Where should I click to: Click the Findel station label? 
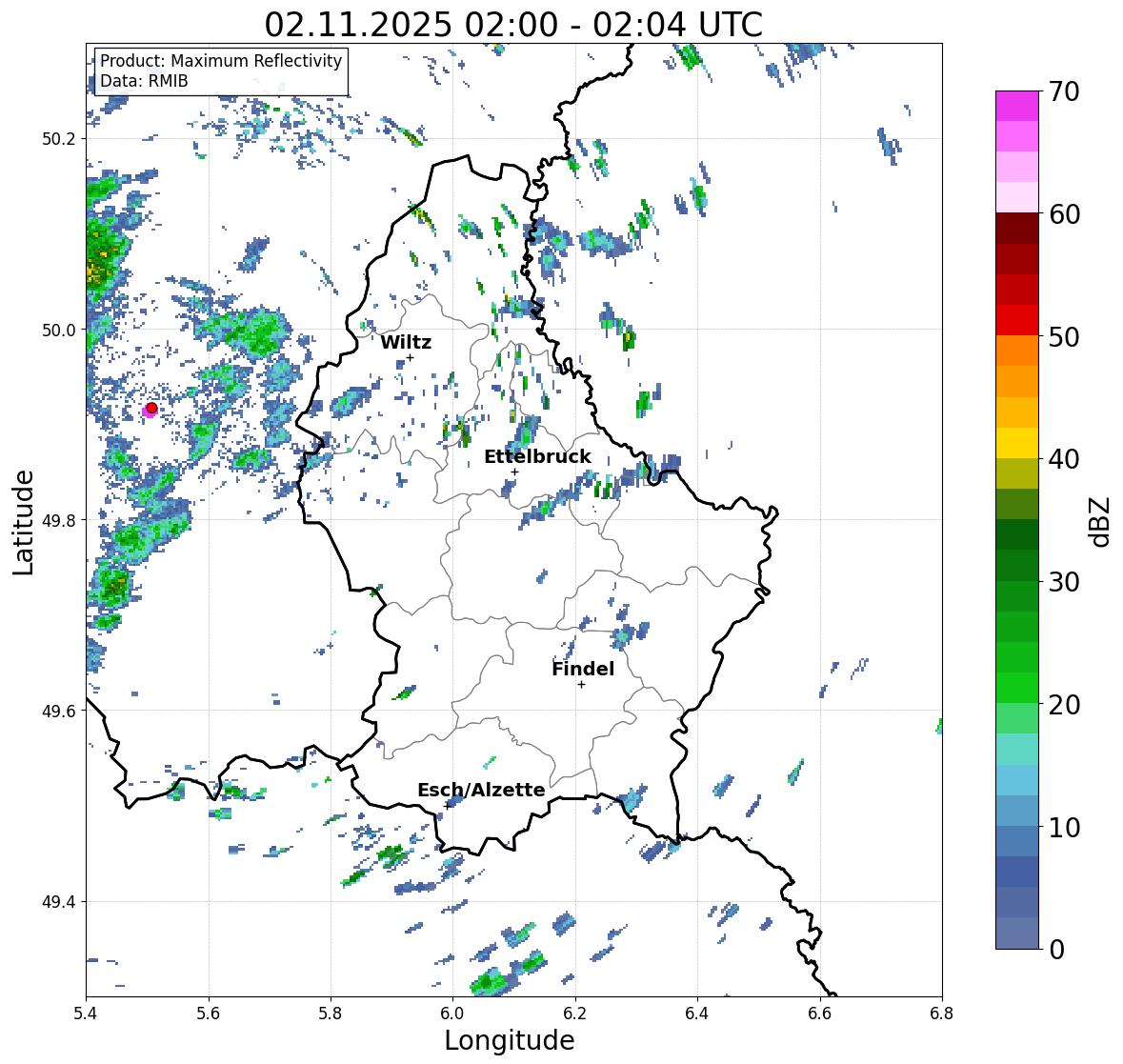[583, 669]
